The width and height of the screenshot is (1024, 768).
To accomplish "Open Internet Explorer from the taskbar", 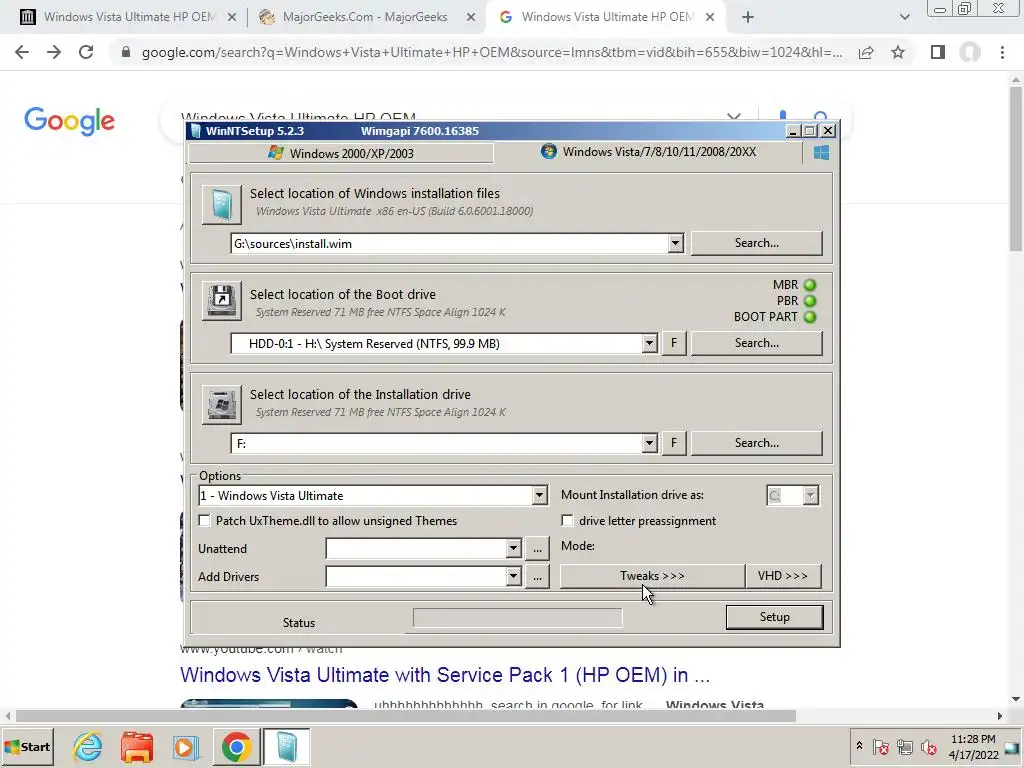I will tap(88, 747).
